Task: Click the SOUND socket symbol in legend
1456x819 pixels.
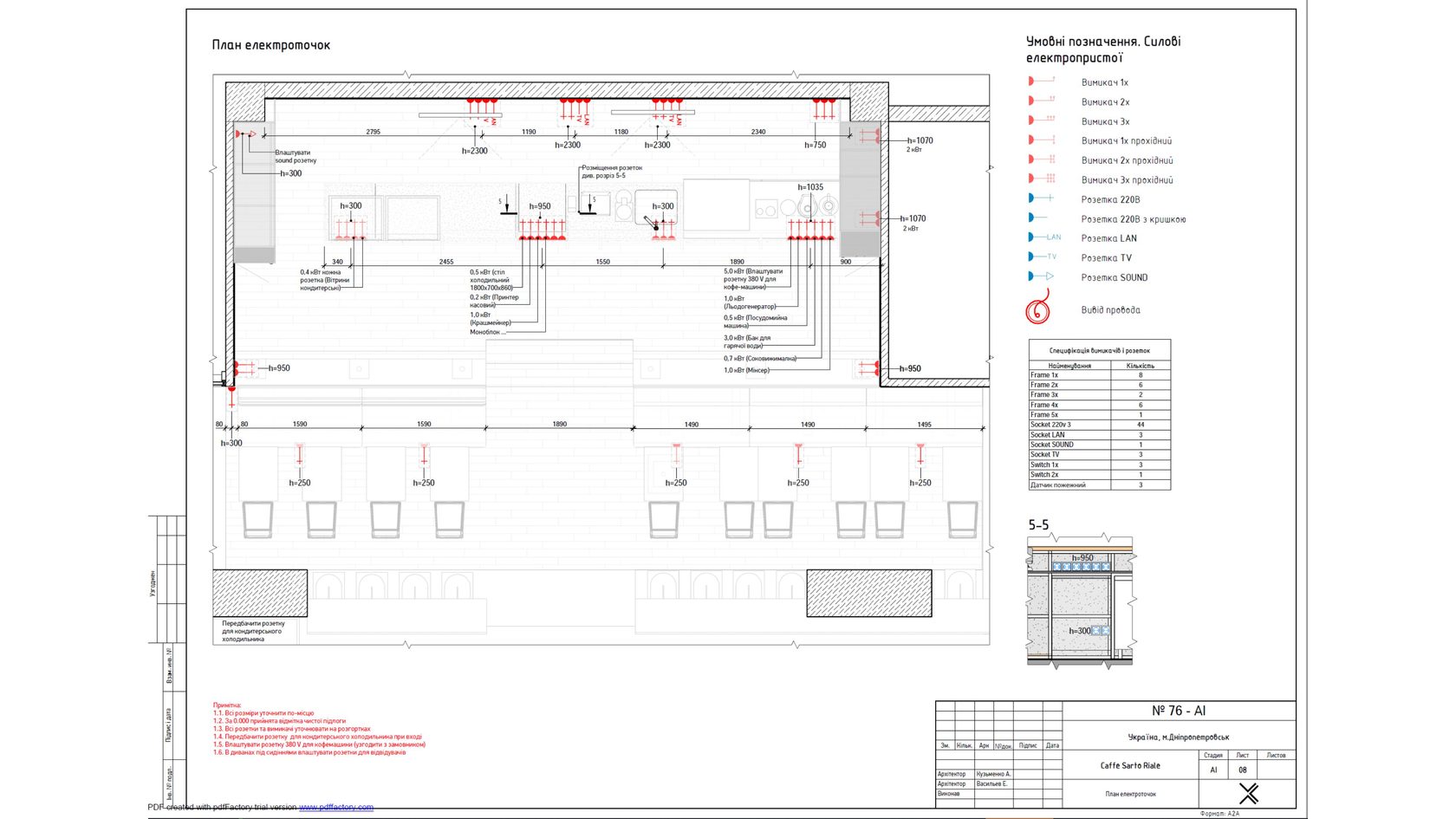Action: click(x=1041, y=276)
